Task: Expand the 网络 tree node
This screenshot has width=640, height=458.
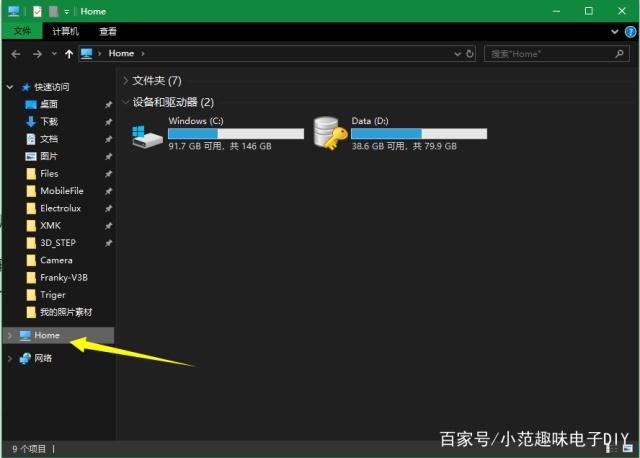Action: (x=10, y=358)
